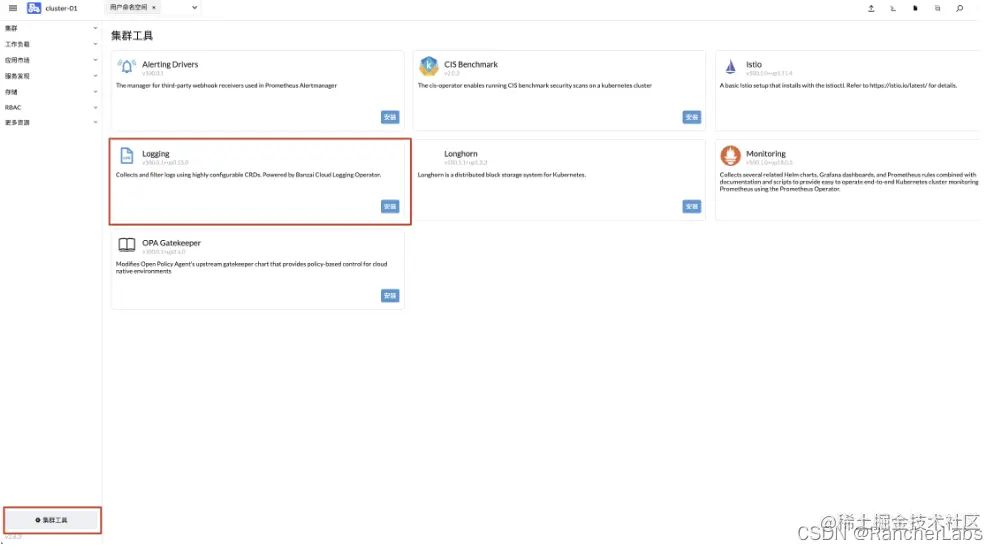The height and width of the screenshot is (550, 998).
Task: Click the Import YAML upload icon
Action: click(x=871, y=8)
